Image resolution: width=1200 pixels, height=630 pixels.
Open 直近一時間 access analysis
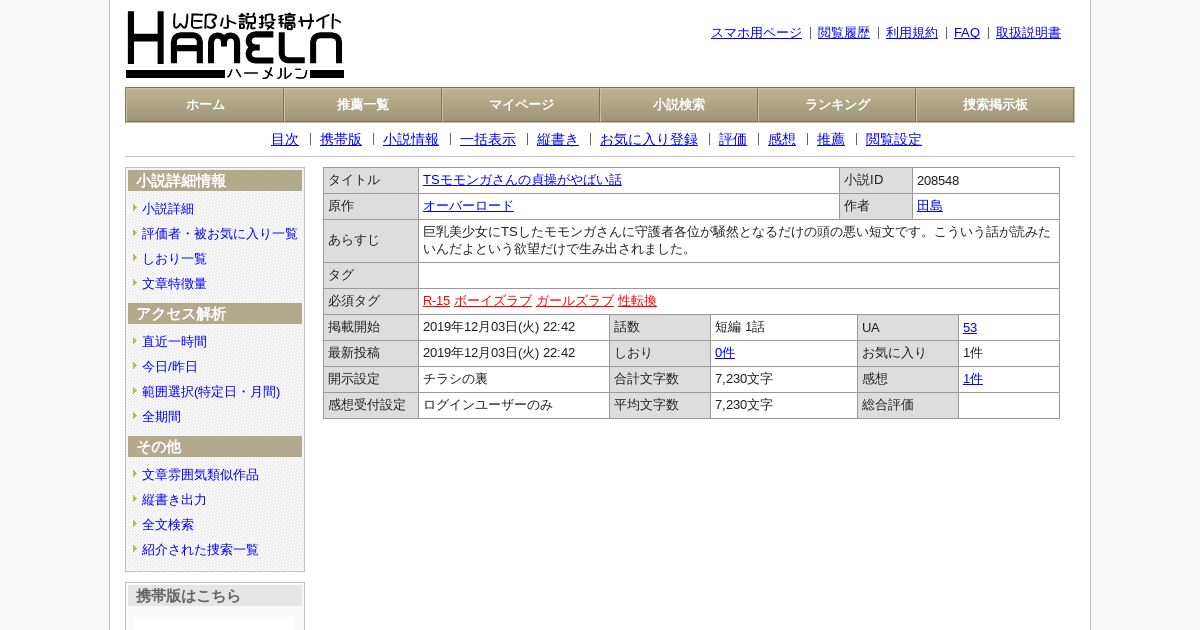click(x=174, y=342)
